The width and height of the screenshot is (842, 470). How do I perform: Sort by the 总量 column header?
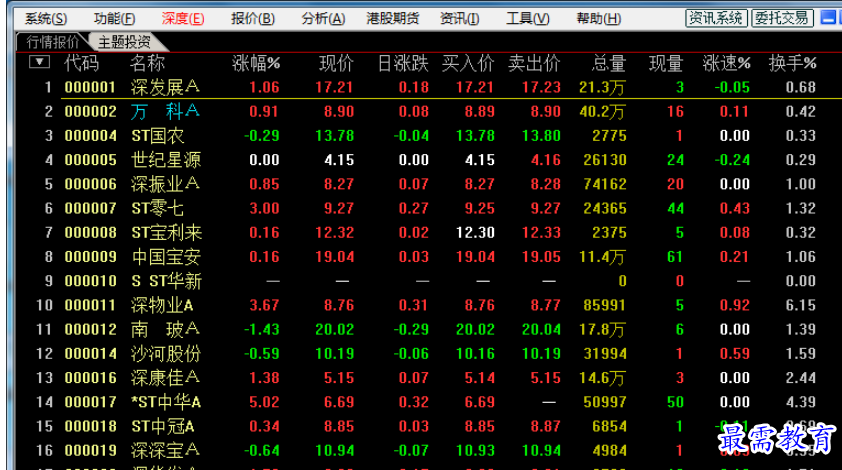(608, 63)
